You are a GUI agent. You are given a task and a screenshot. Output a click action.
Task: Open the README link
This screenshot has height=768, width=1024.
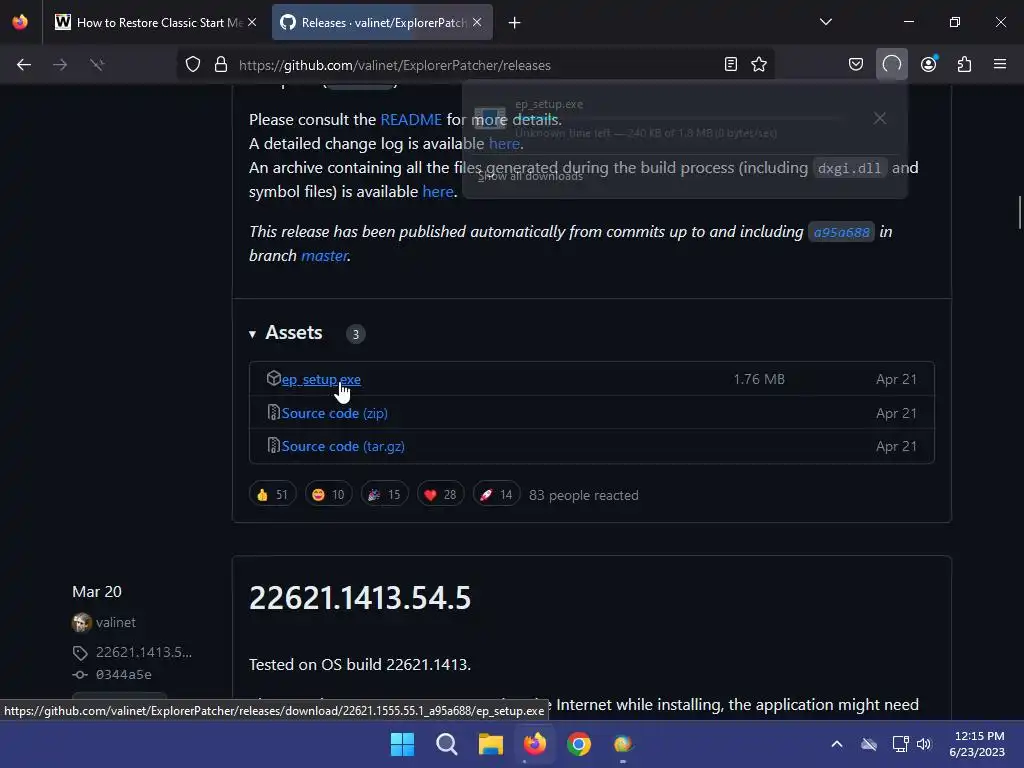[x=411, y=120]
